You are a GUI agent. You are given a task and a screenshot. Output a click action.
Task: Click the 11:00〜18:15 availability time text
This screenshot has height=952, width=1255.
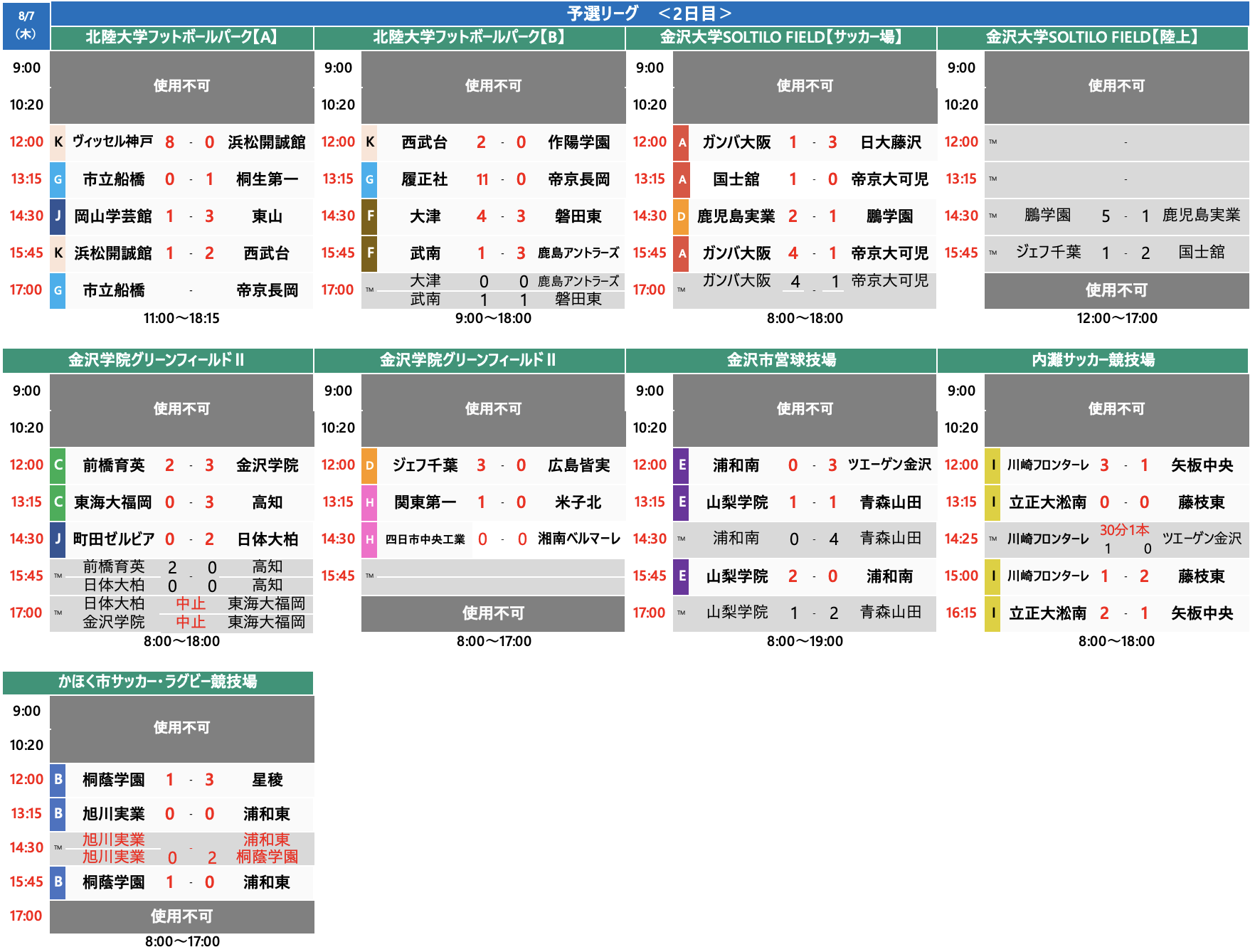coord(181,318)
